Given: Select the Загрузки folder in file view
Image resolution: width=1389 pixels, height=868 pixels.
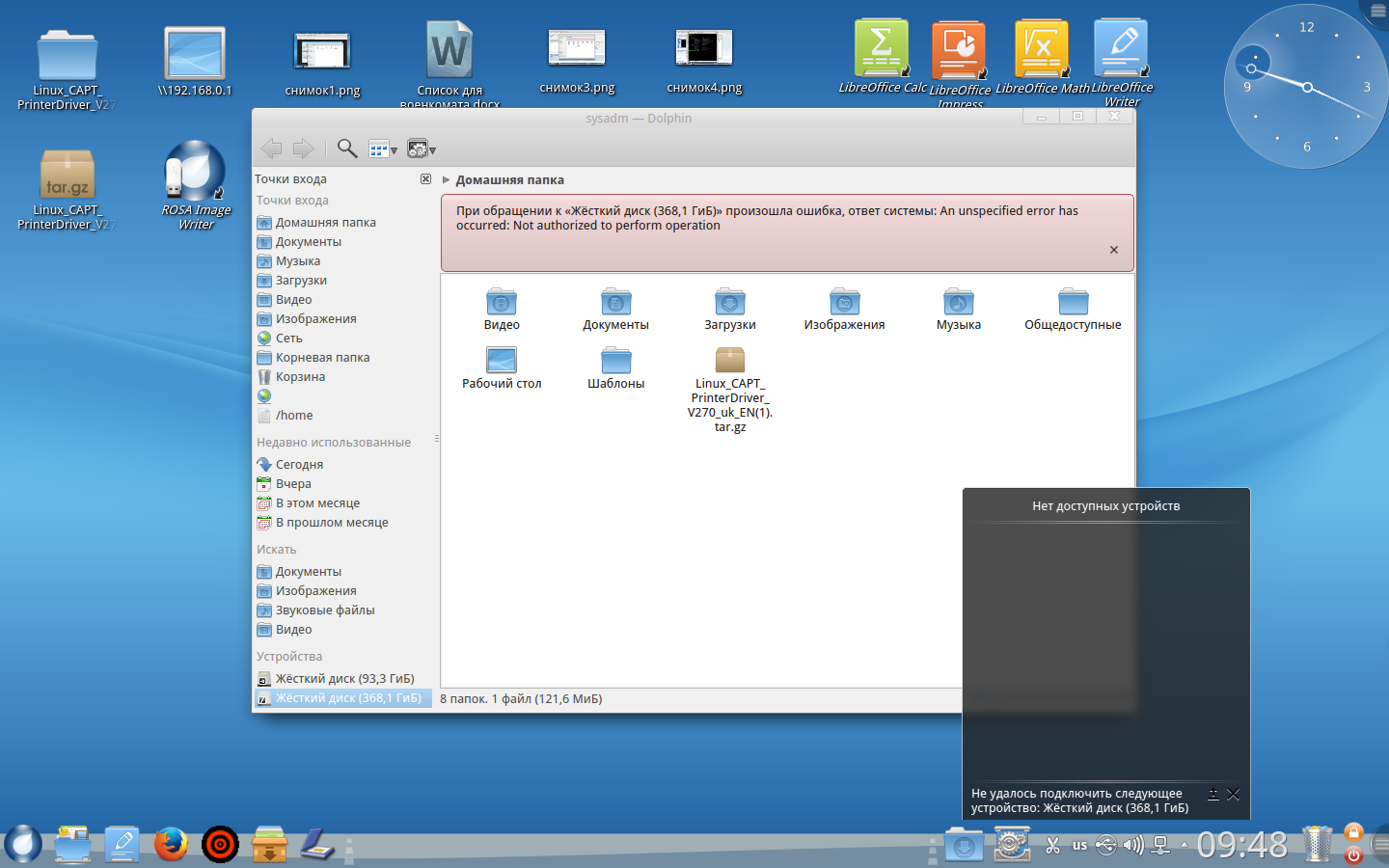Looking at the screenshot, I should (x=730, y=310).
